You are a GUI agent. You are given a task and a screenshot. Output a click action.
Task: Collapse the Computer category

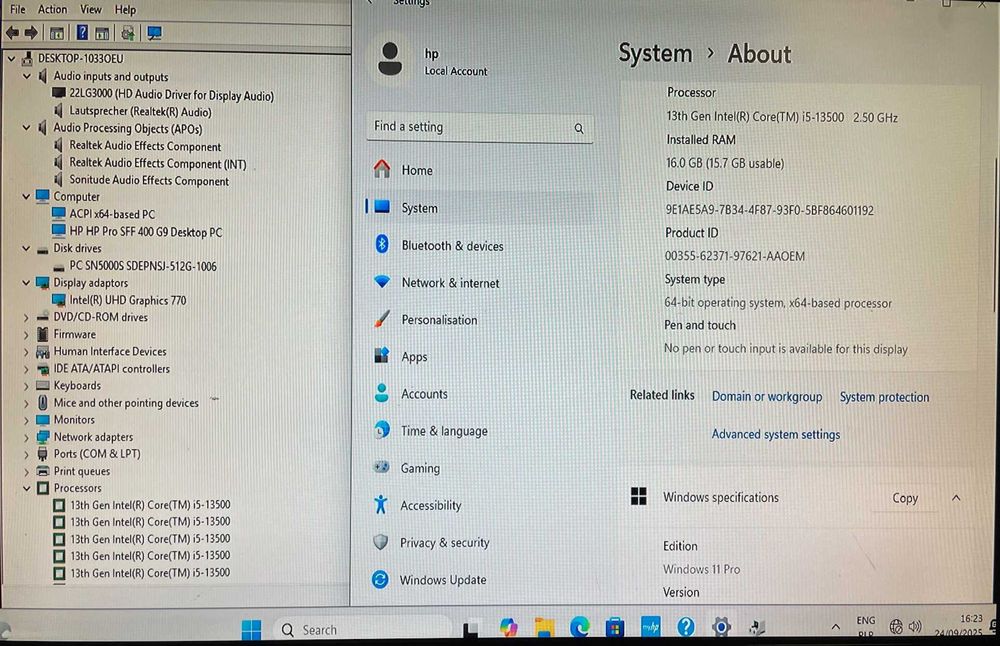click(x=27, y=196)
